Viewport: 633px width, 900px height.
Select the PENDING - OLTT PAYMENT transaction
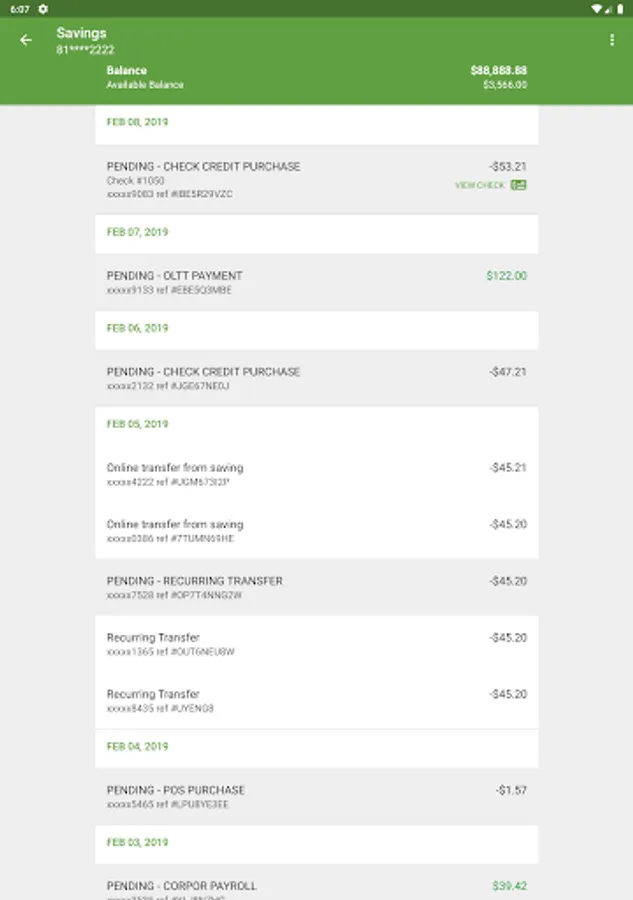pos(316,282)
